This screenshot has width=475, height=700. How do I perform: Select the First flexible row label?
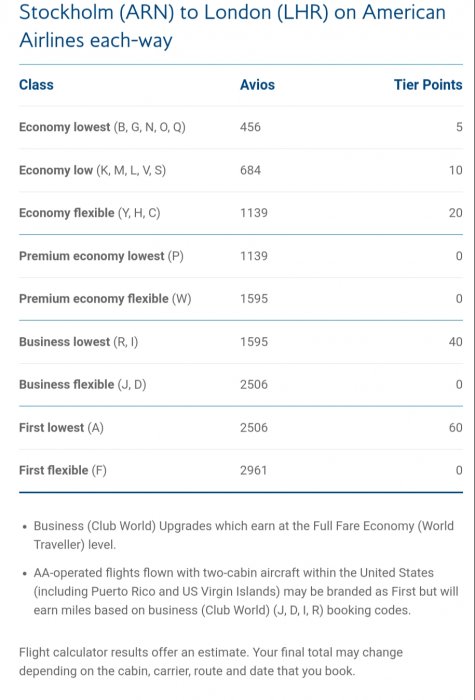63,471
